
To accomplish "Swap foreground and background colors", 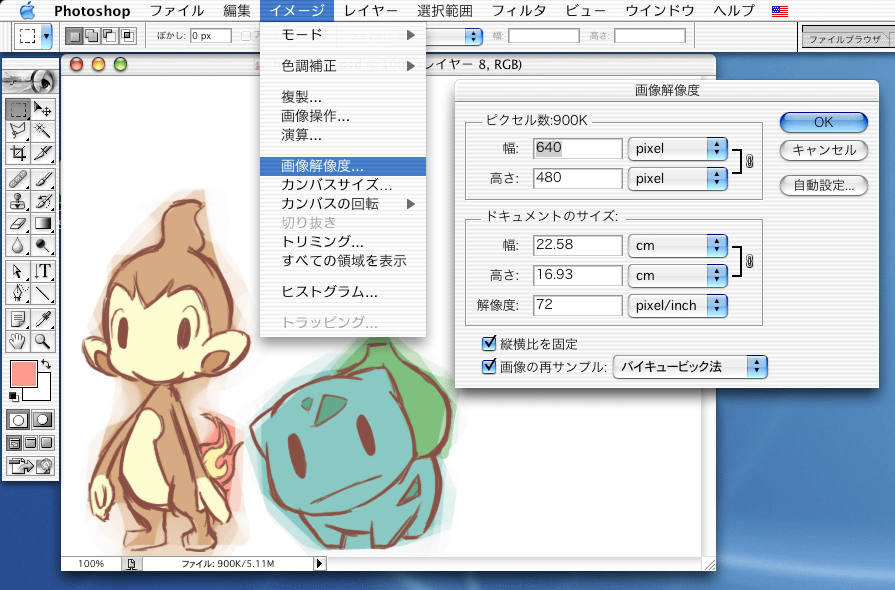I will [46, 363].
